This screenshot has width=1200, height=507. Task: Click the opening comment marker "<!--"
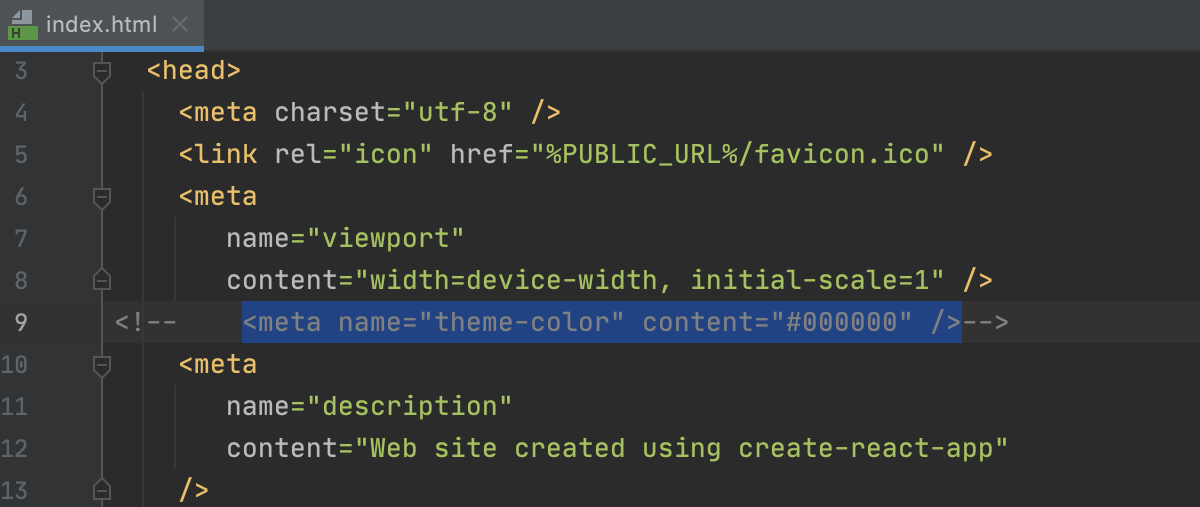click(146, 322)
